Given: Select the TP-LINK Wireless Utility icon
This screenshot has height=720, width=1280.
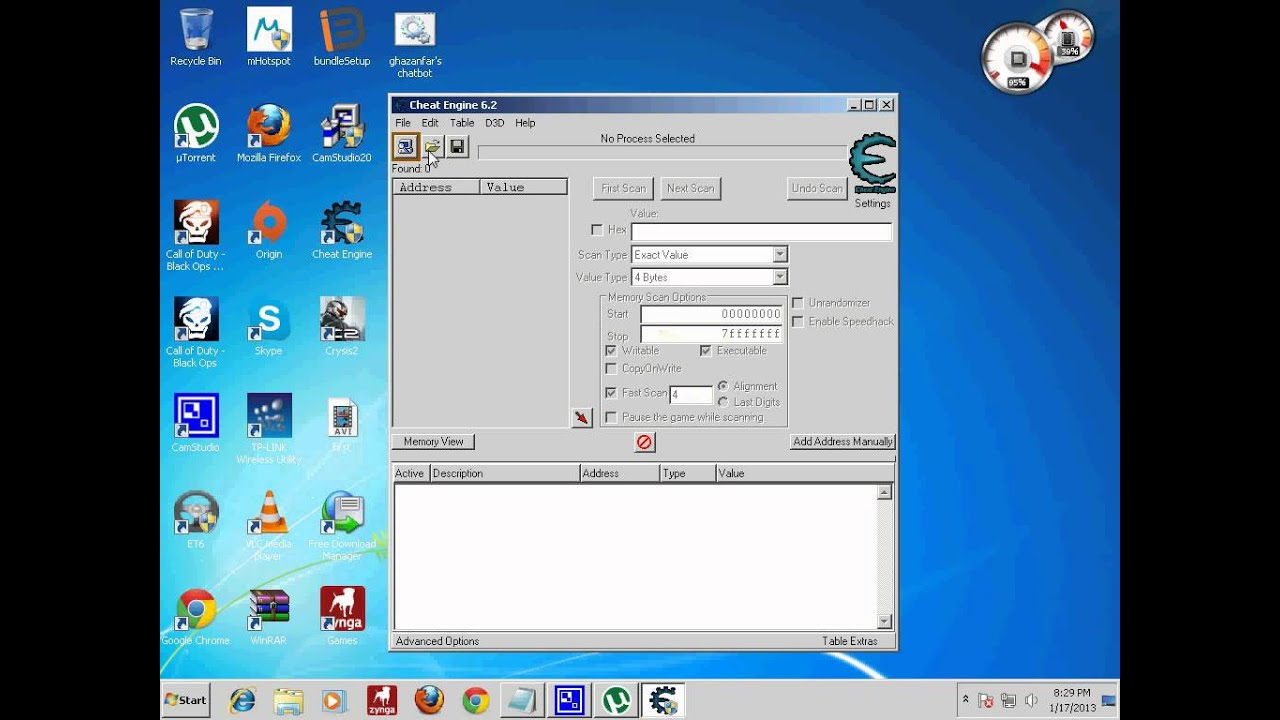Looking at the screenshot, I should [269, 429].
